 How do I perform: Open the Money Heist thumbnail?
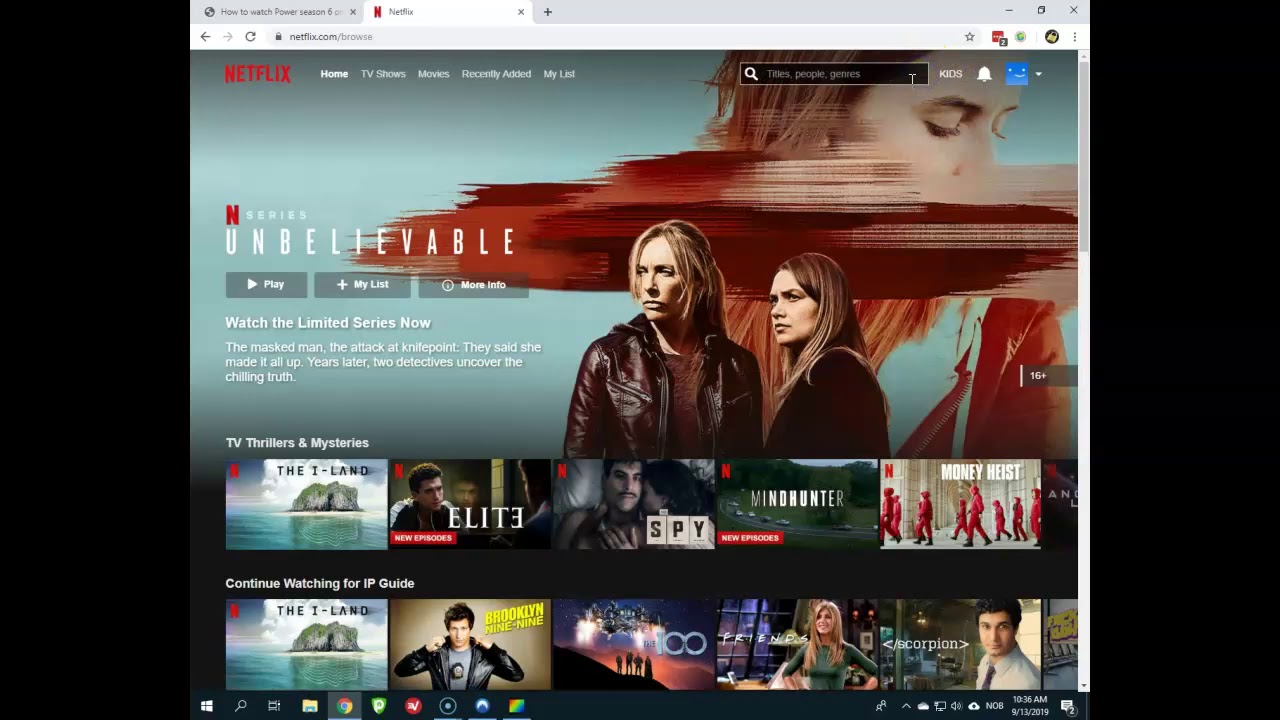pyautogui.click(x=959, y=504)
